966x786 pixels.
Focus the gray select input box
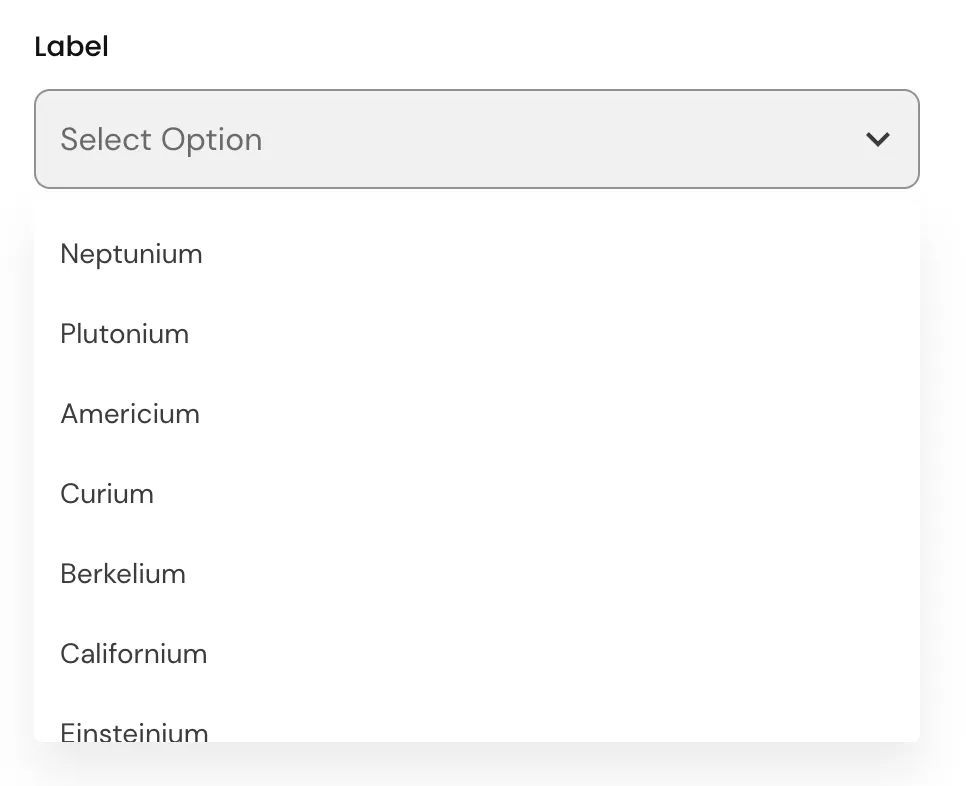coord(476,140)
